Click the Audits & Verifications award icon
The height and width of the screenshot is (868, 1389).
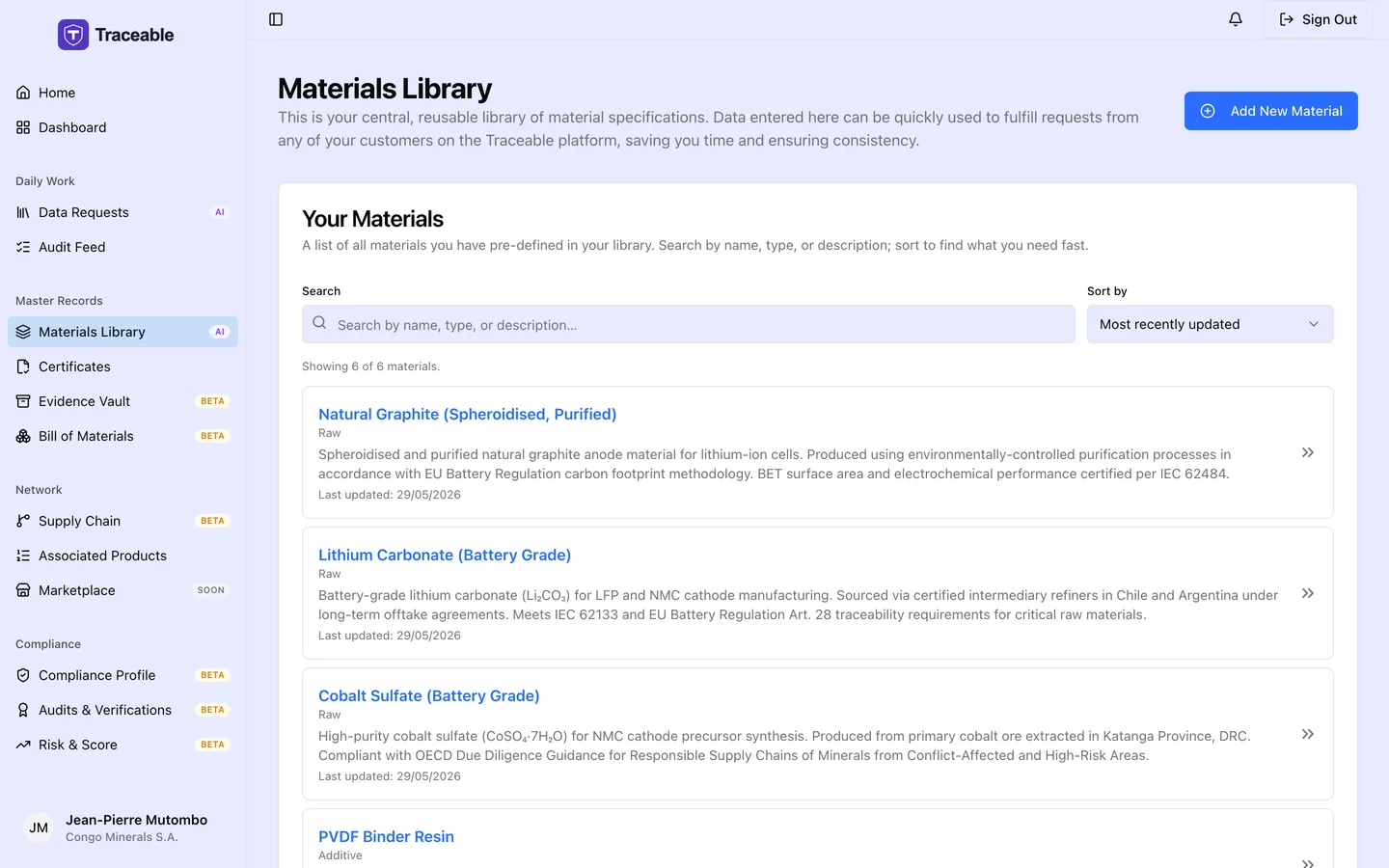click(23, 710)
